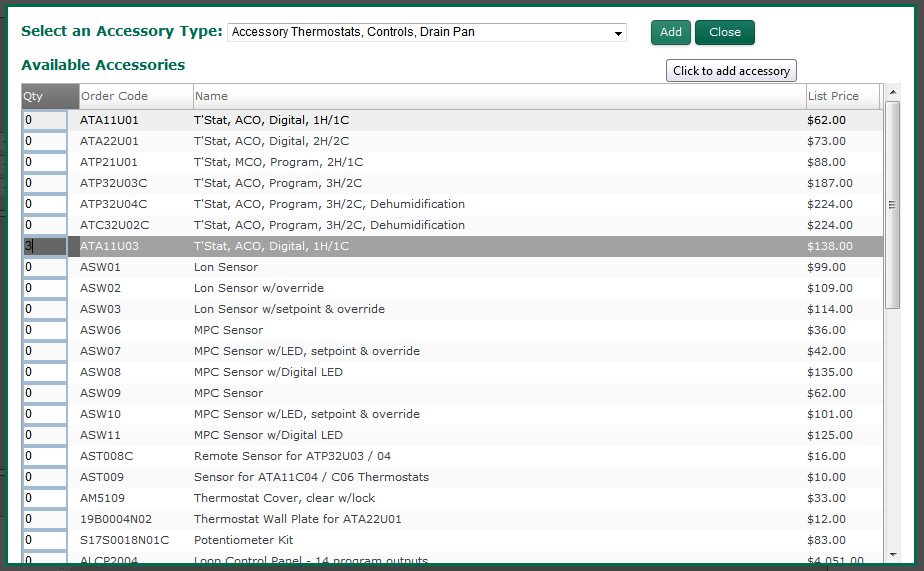Image resolution: width=924 pixels, height=571 pixels.
Task: Click the Add button
Action: pyautogui.click(x=670, y=32)
